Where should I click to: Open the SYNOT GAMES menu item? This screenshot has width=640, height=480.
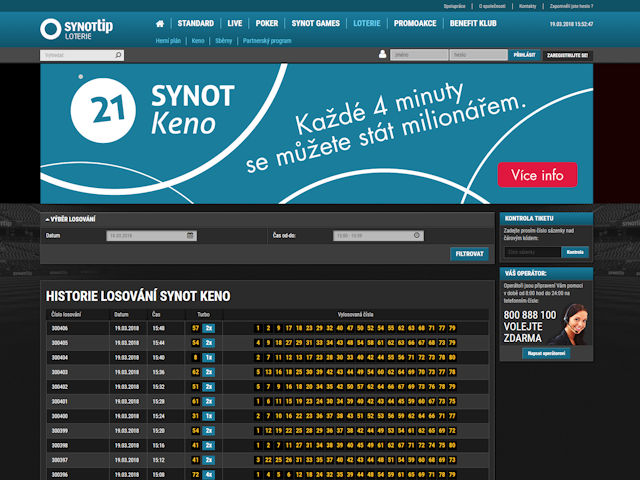pyautogui.click(x=316, y=24)
